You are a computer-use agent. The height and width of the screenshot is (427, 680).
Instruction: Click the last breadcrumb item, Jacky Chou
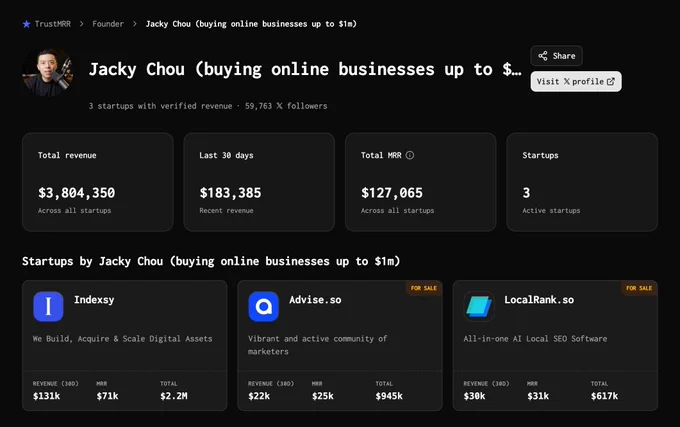click(x=251, y=24)
